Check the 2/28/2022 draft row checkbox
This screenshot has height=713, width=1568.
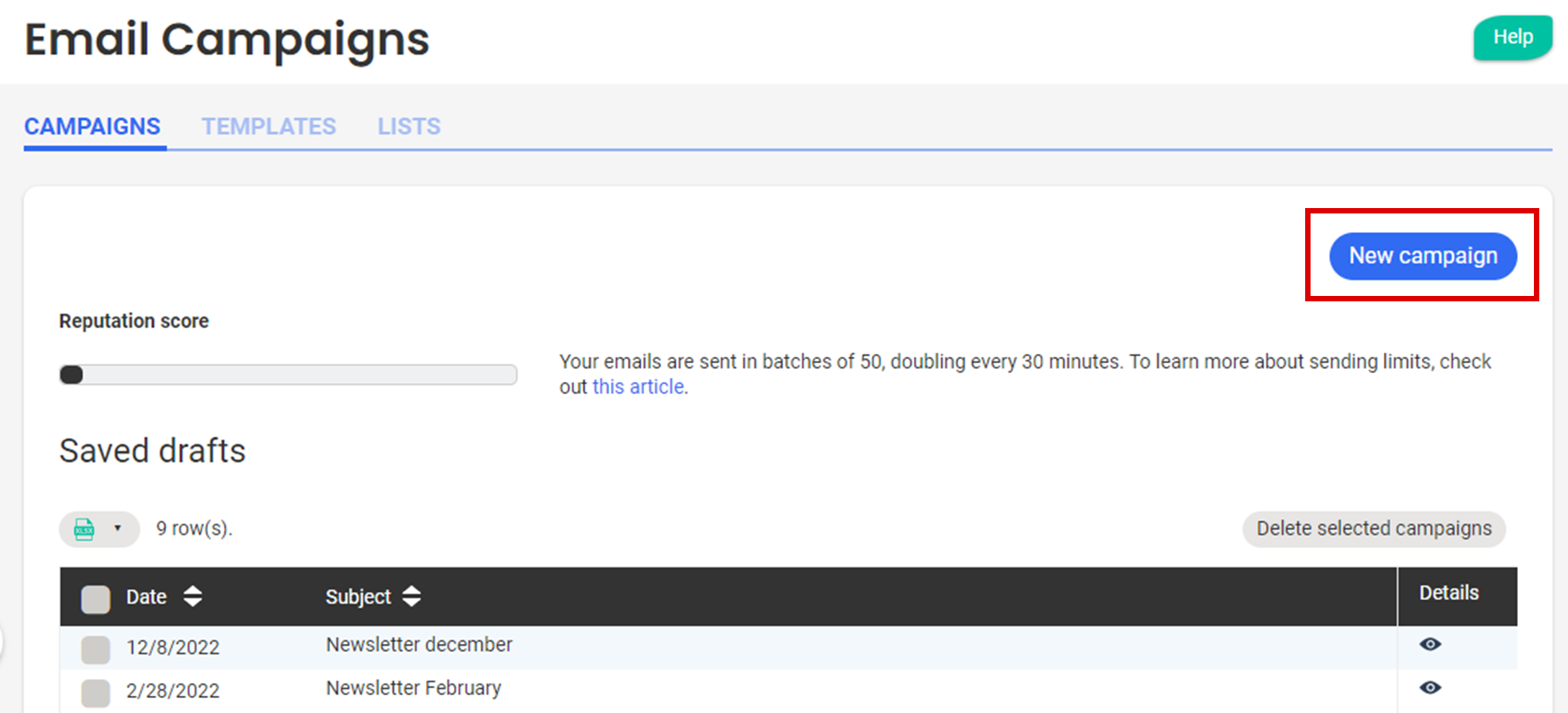(95, 692)
